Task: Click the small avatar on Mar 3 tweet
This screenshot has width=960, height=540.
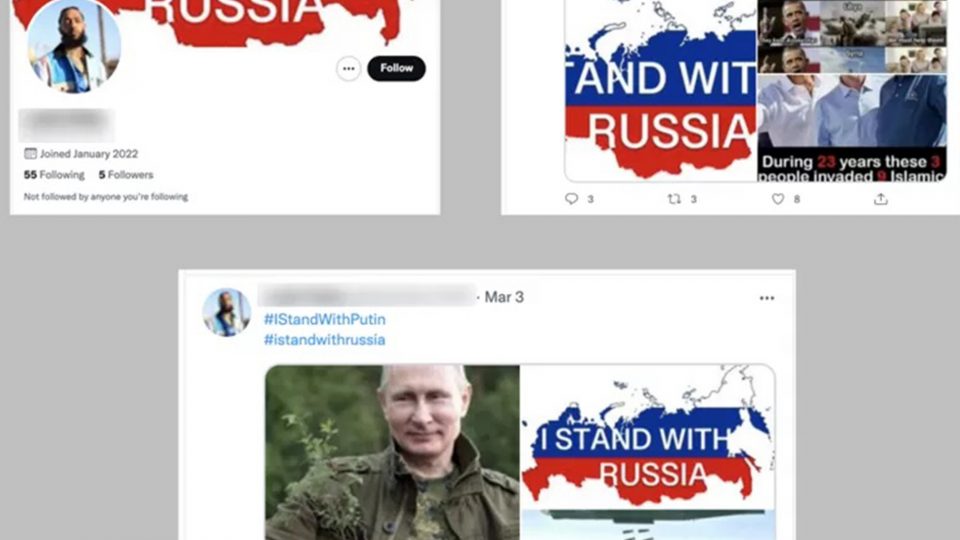Action: pyautogui.click(x=227, y=312)
